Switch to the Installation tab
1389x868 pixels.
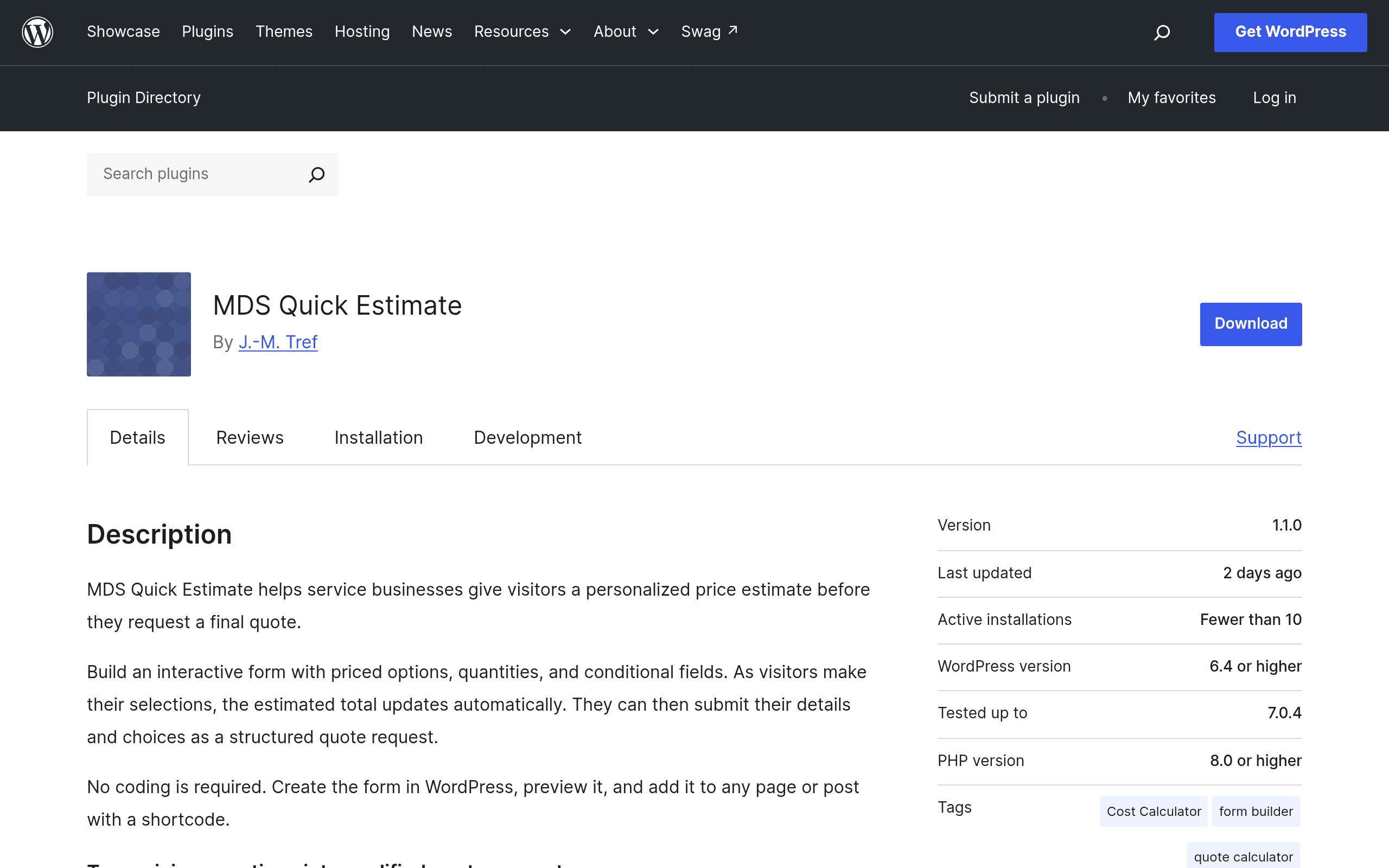click(x=379, y=437)
